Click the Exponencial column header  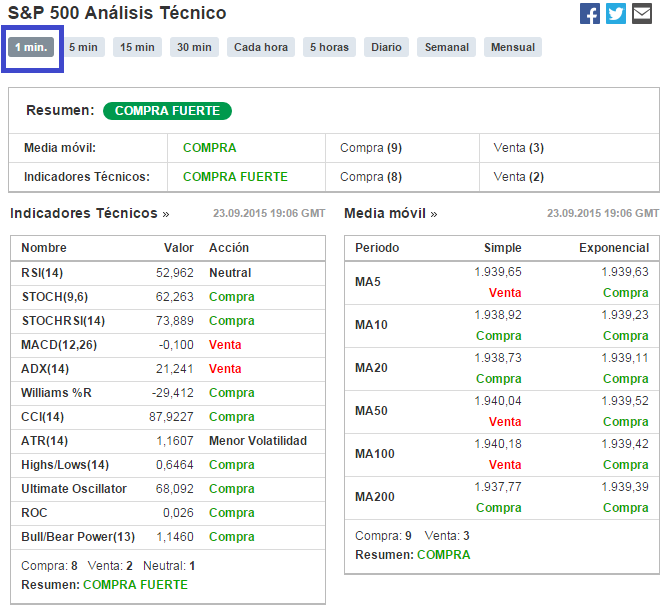point(614,248)
